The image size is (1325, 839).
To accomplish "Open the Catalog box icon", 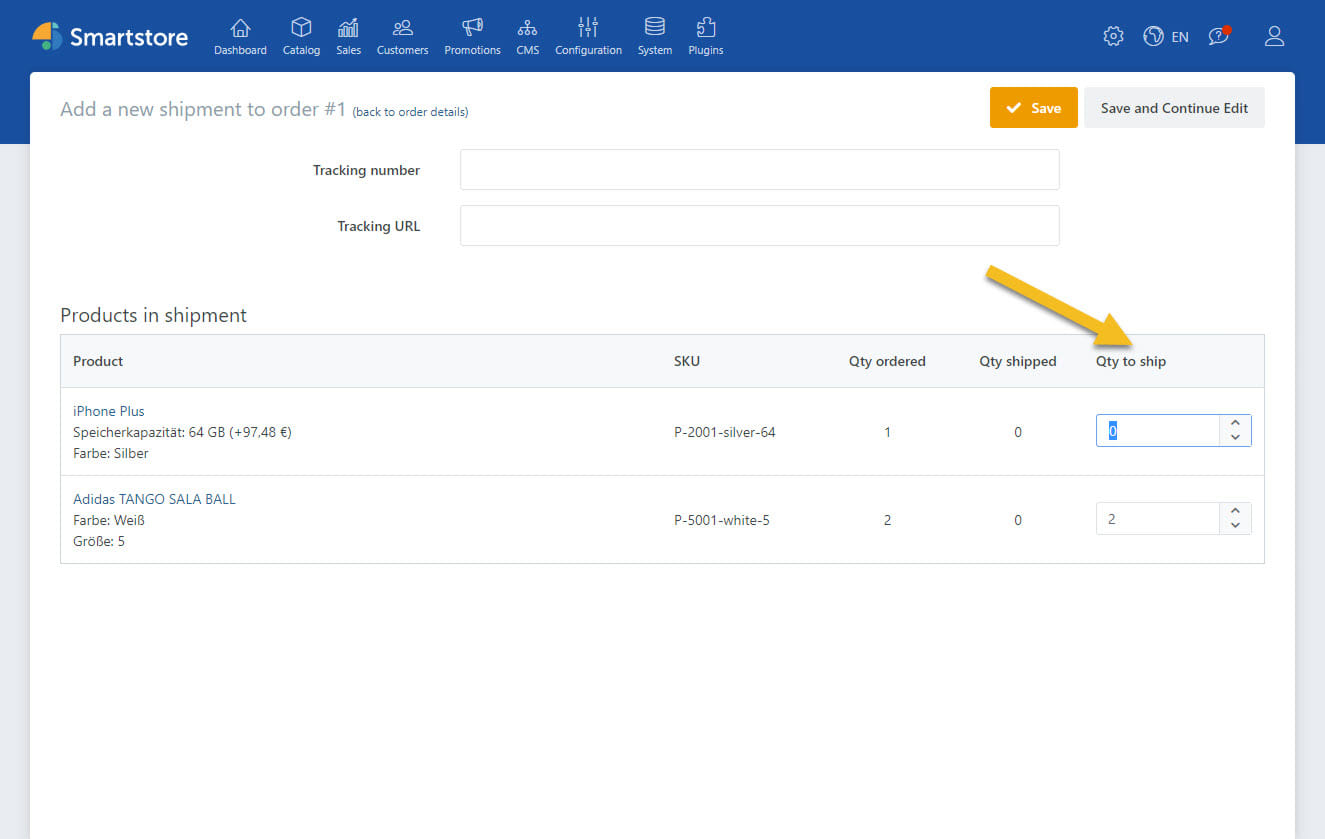I will point(301,28).
